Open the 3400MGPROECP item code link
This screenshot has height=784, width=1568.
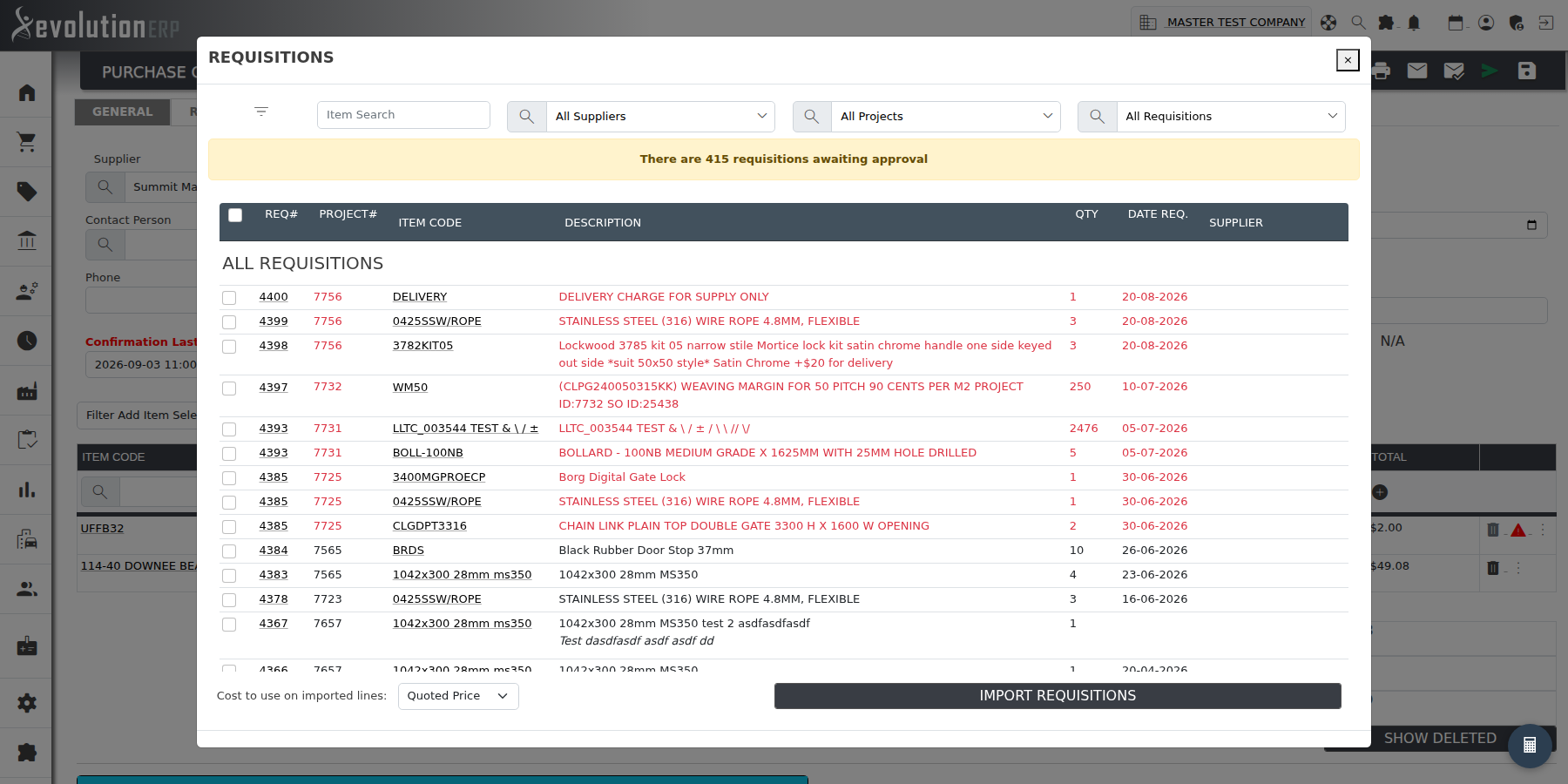439,477
